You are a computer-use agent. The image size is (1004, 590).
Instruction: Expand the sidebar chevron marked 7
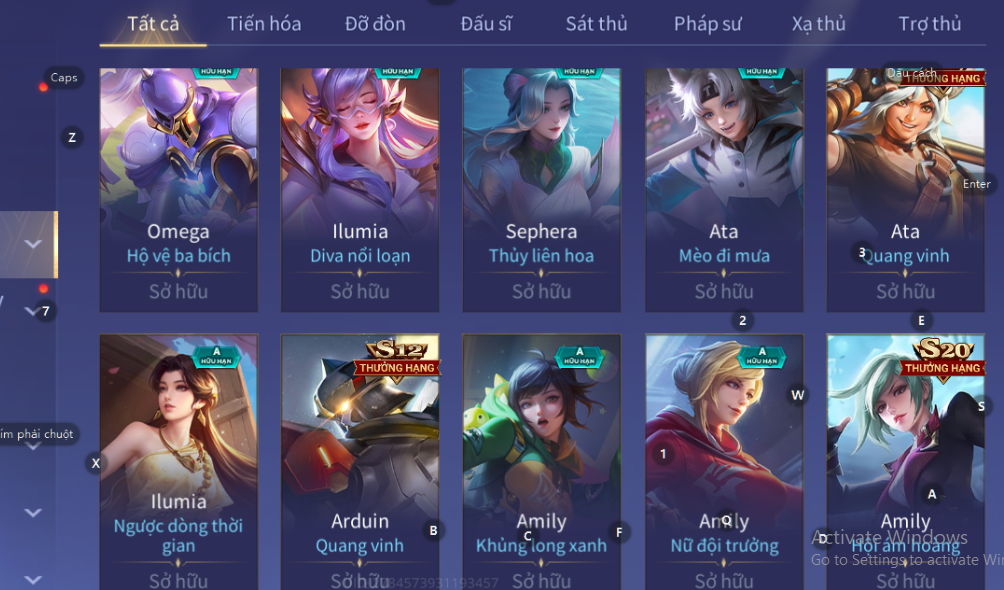33,311
